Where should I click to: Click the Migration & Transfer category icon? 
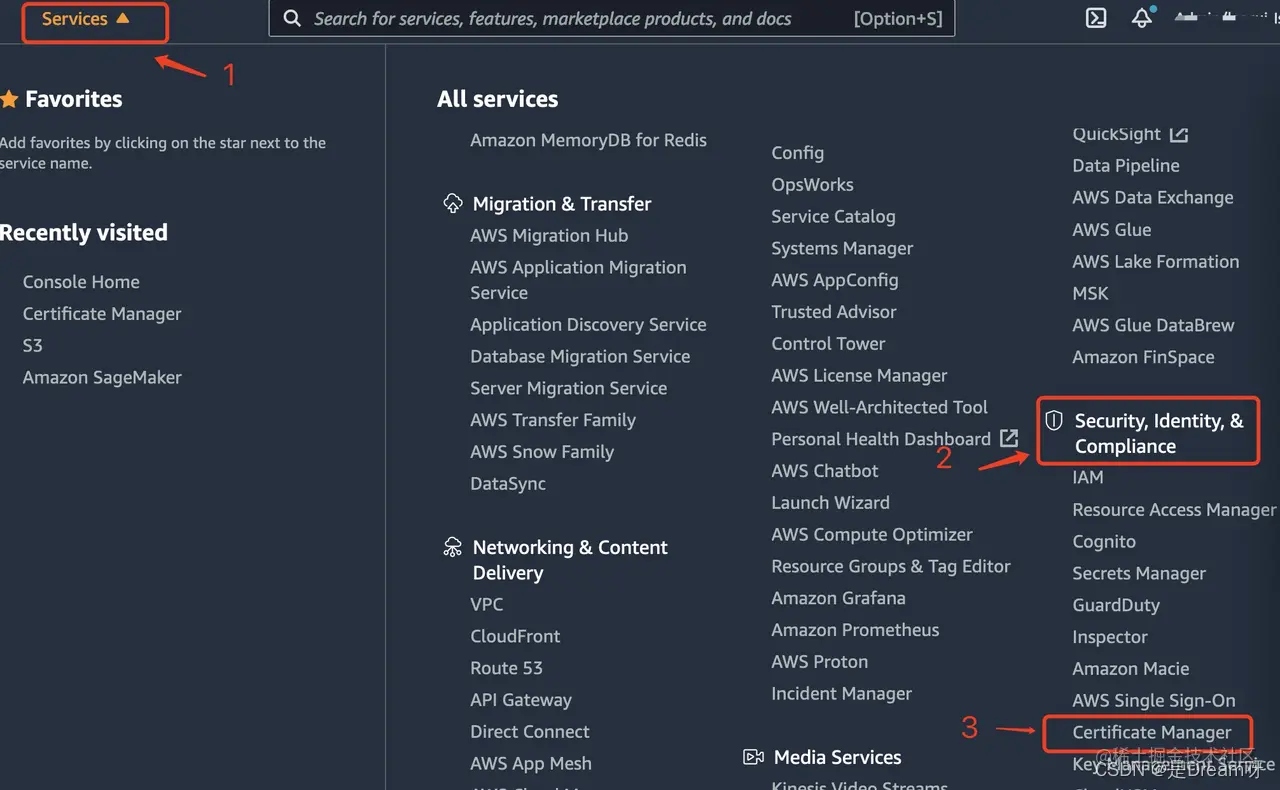453,204
